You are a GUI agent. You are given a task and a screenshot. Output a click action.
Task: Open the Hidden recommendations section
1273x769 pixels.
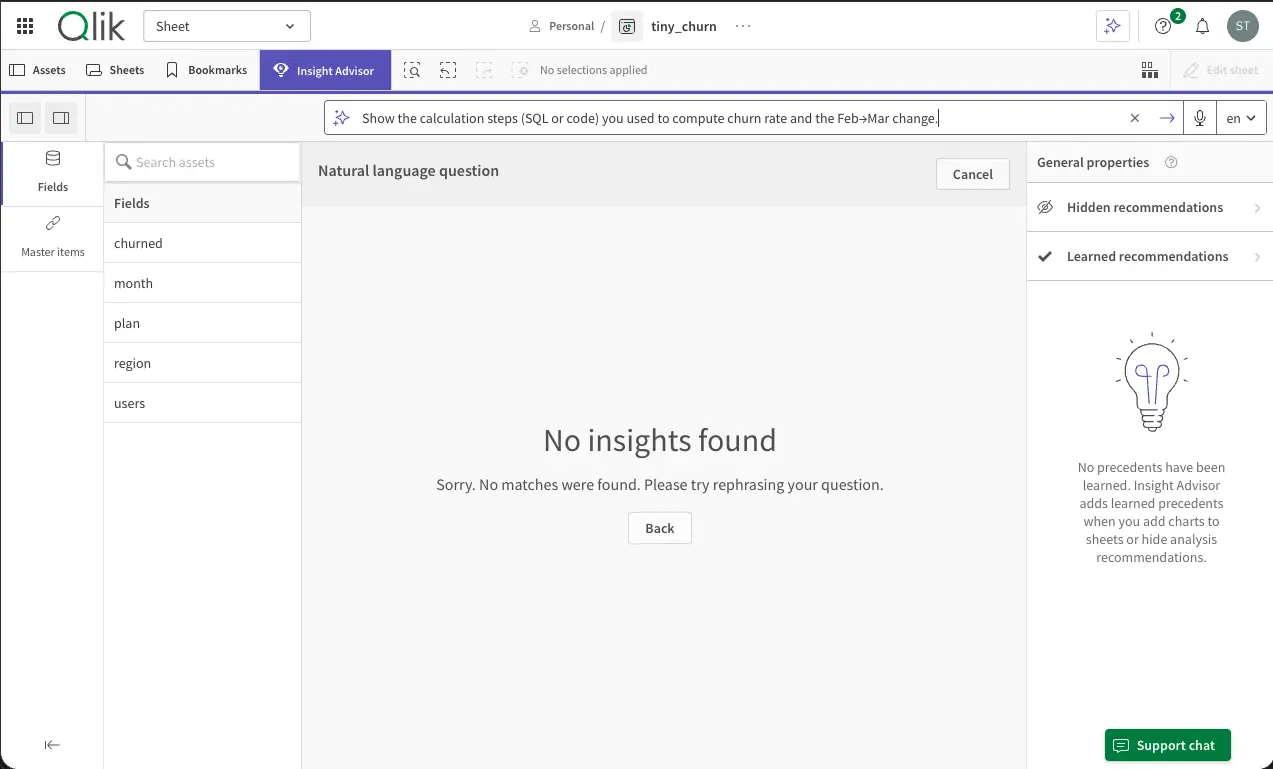[x=1148, y=207]
